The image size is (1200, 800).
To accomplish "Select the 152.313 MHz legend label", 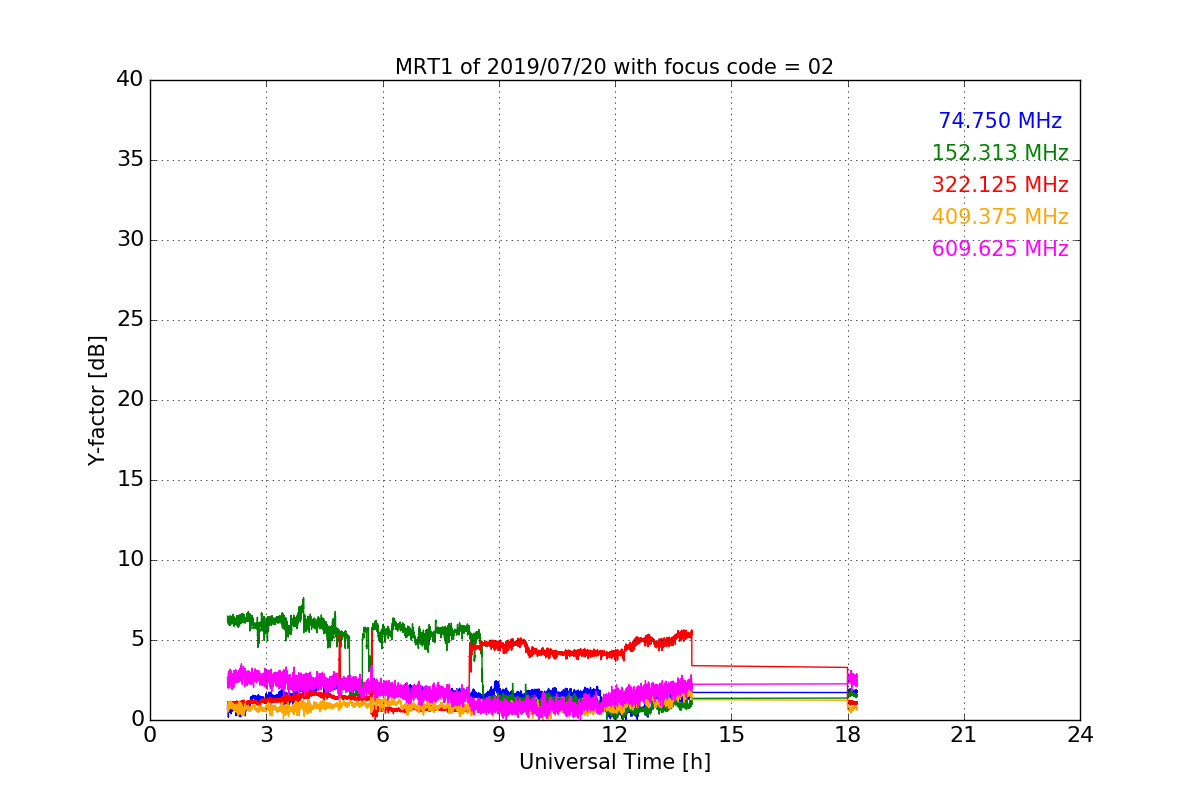I will (1000, 153).
